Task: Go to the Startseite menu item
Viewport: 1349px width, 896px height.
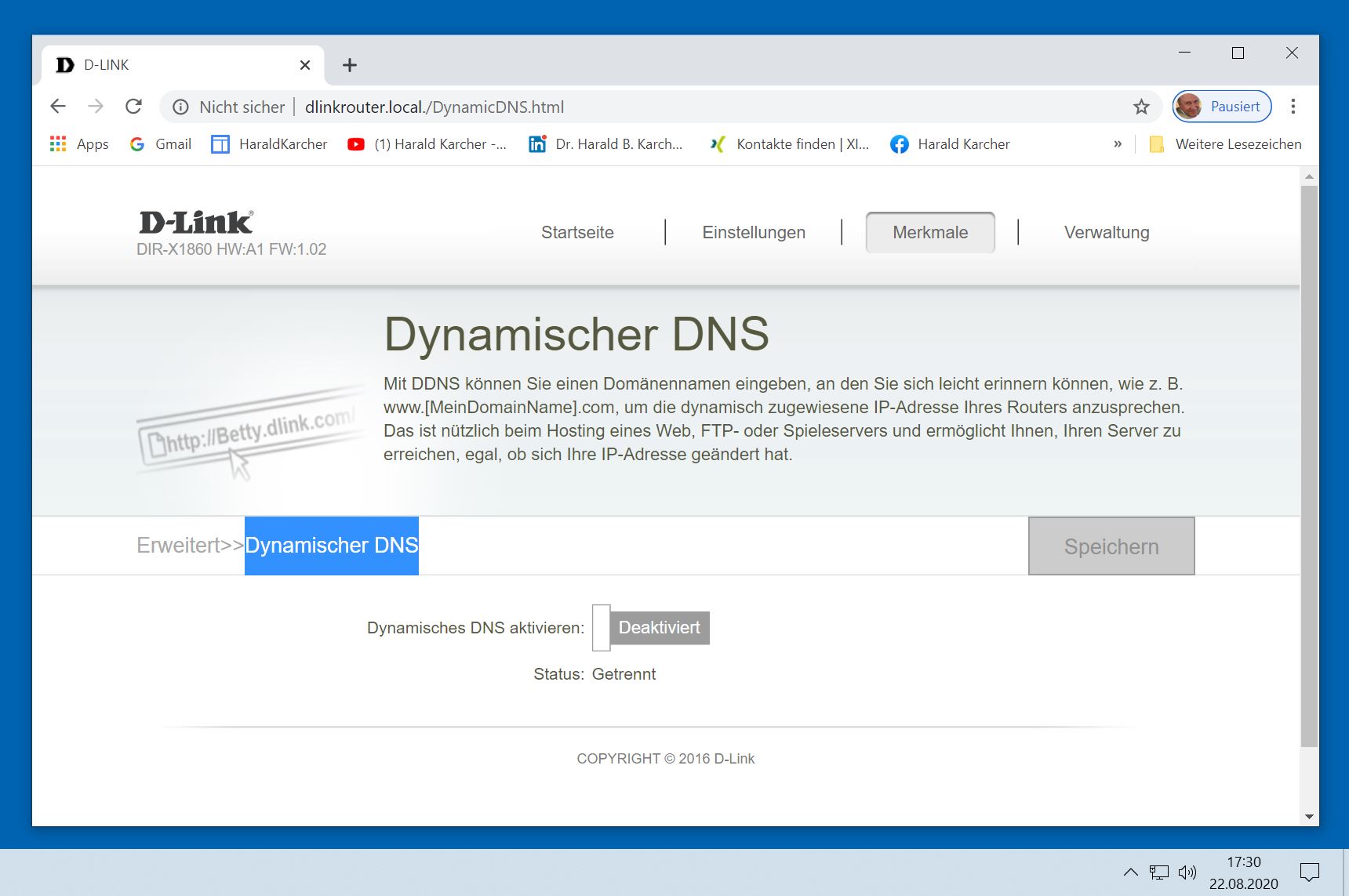Action: (577, 233)
